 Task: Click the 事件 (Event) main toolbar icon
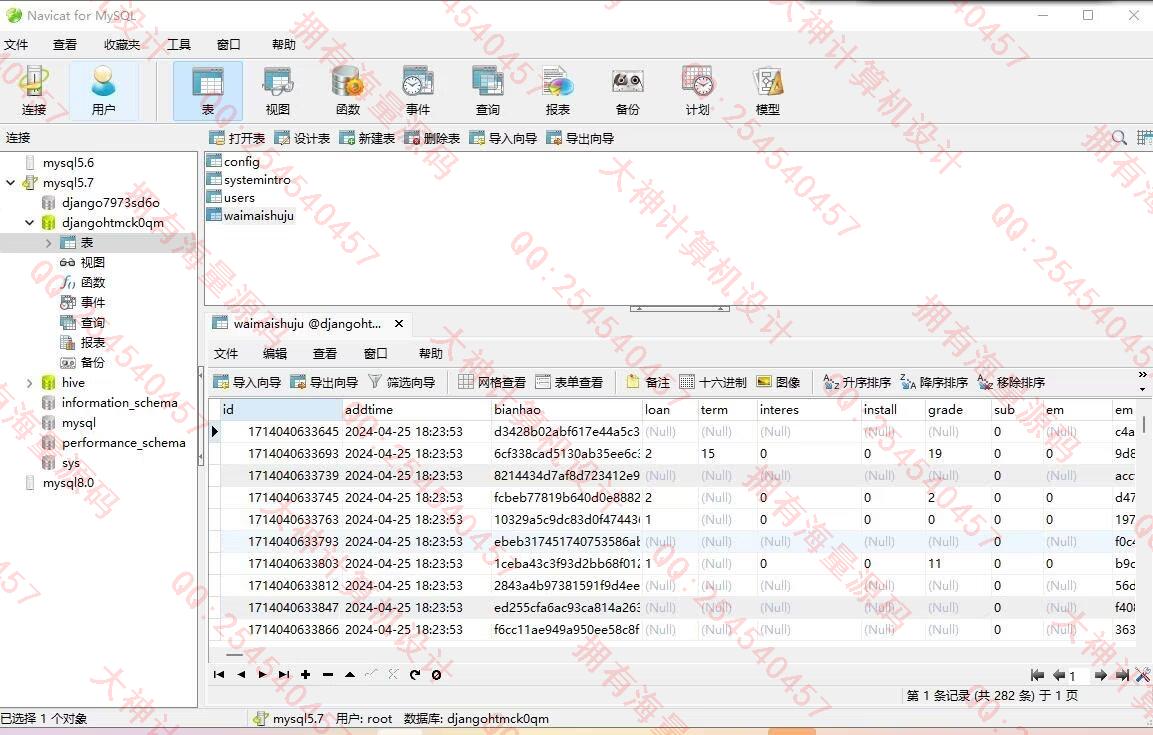(418, 90)
